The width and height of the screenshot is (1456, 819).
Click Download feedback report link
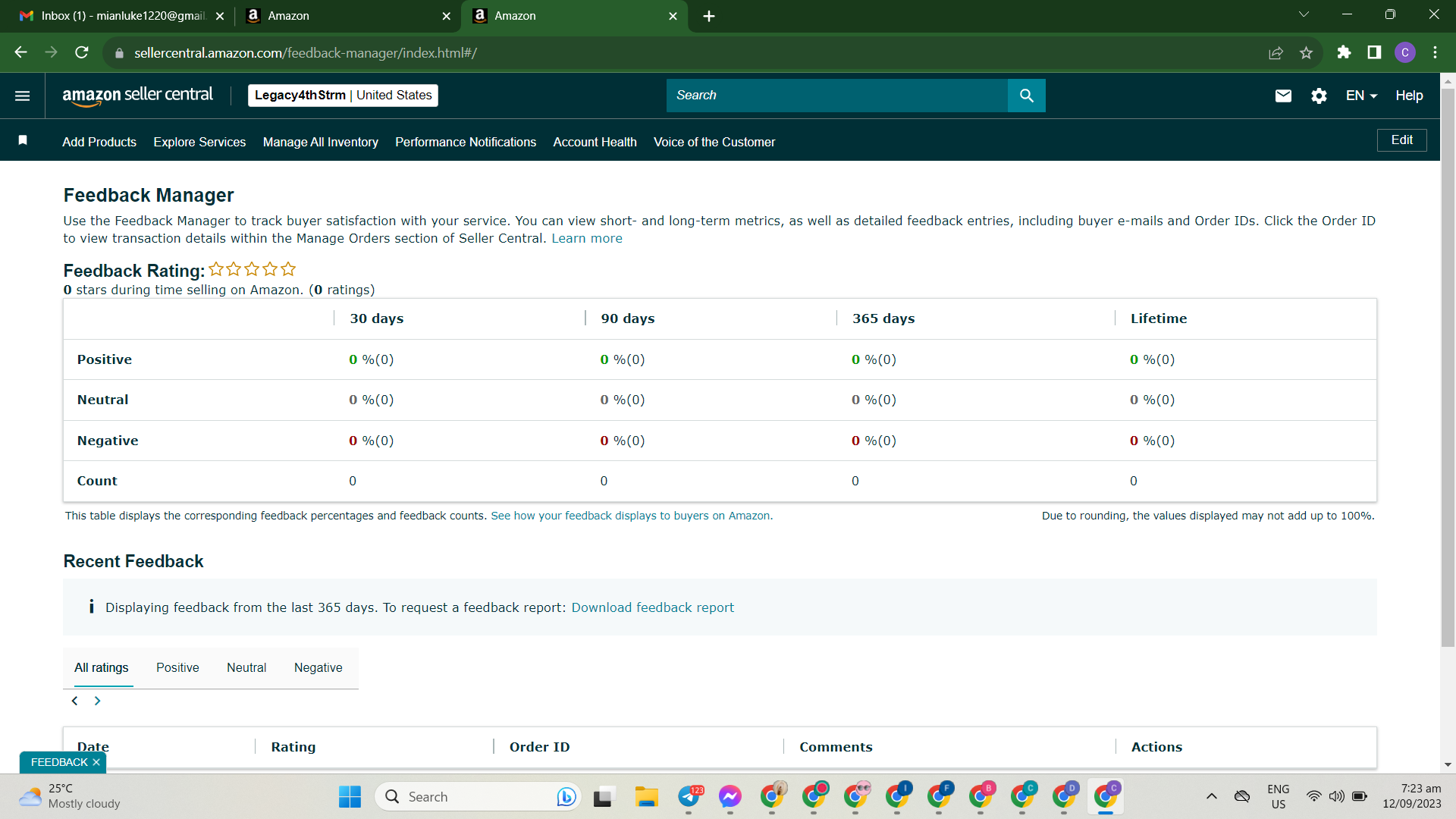pyautogui.click(x=652, y=607)
